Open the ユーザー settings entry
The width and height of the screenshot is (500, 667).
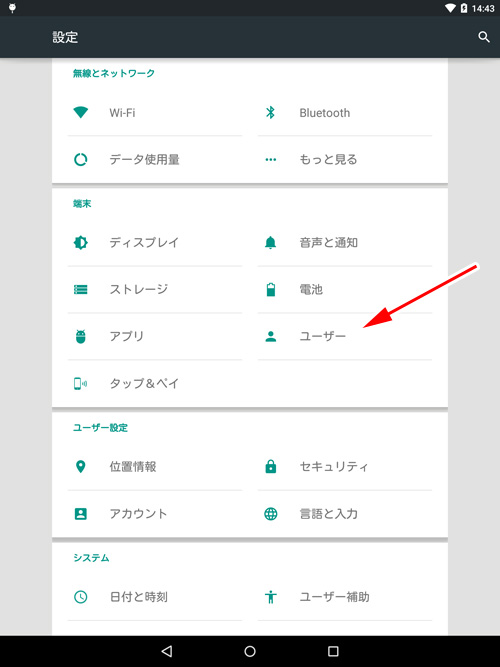[x=345, y=336]
